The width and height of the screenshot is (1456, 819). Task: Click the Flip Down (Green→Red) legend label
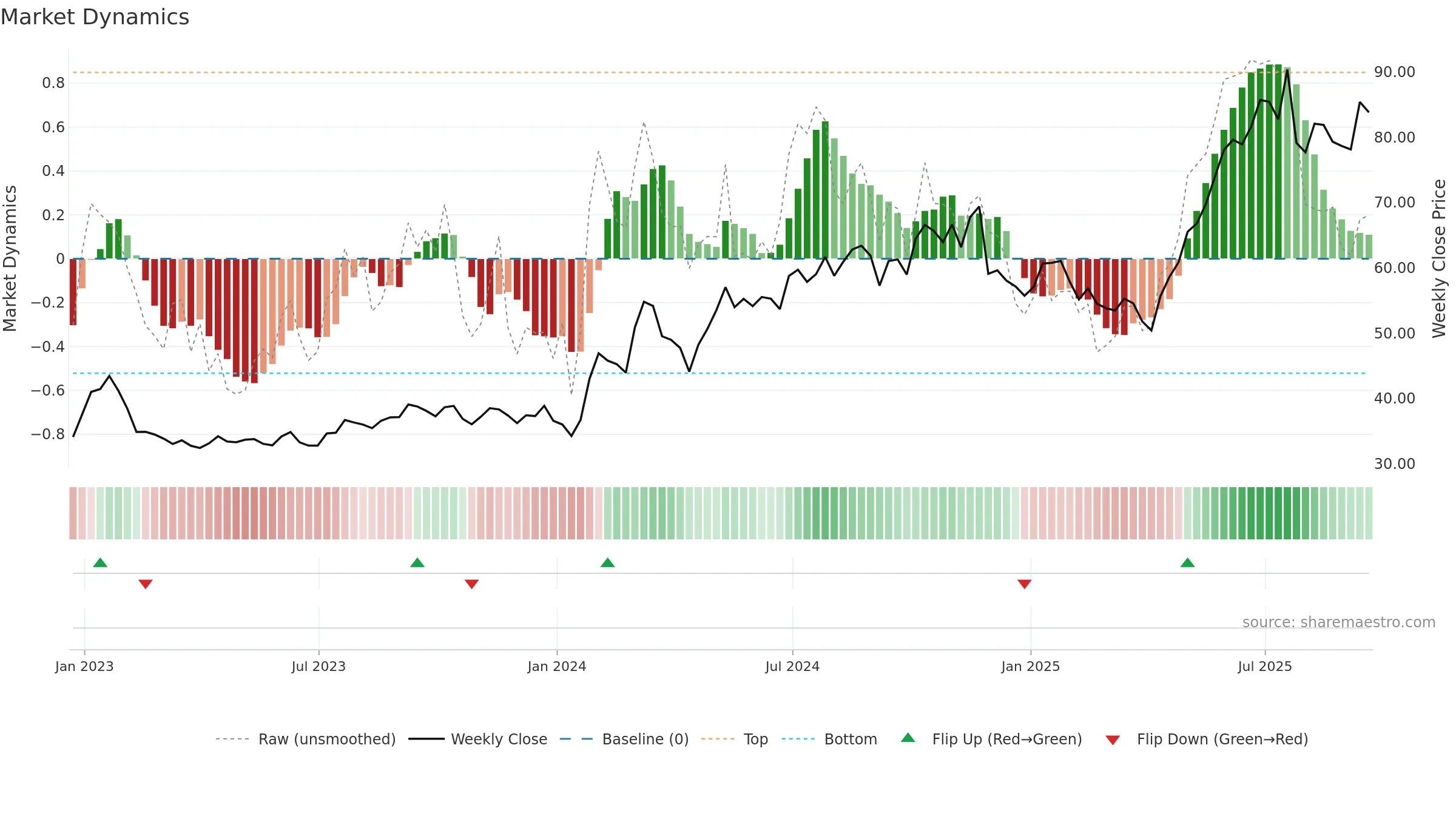pyautogui.click(x=1222, y=739)
